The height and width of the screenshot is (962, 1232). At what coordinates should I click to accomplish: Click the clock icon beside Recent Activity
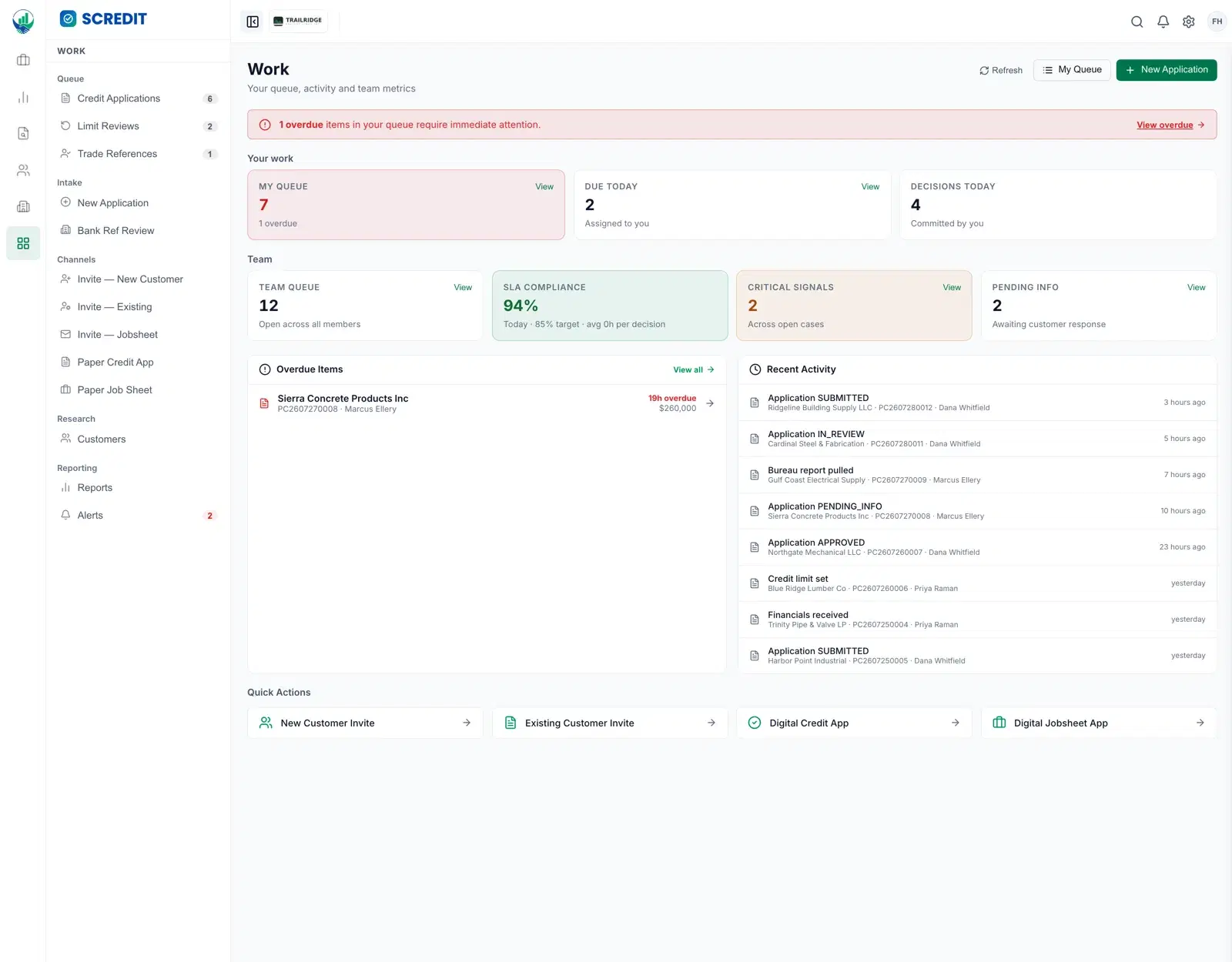click(x=755, y=370)
